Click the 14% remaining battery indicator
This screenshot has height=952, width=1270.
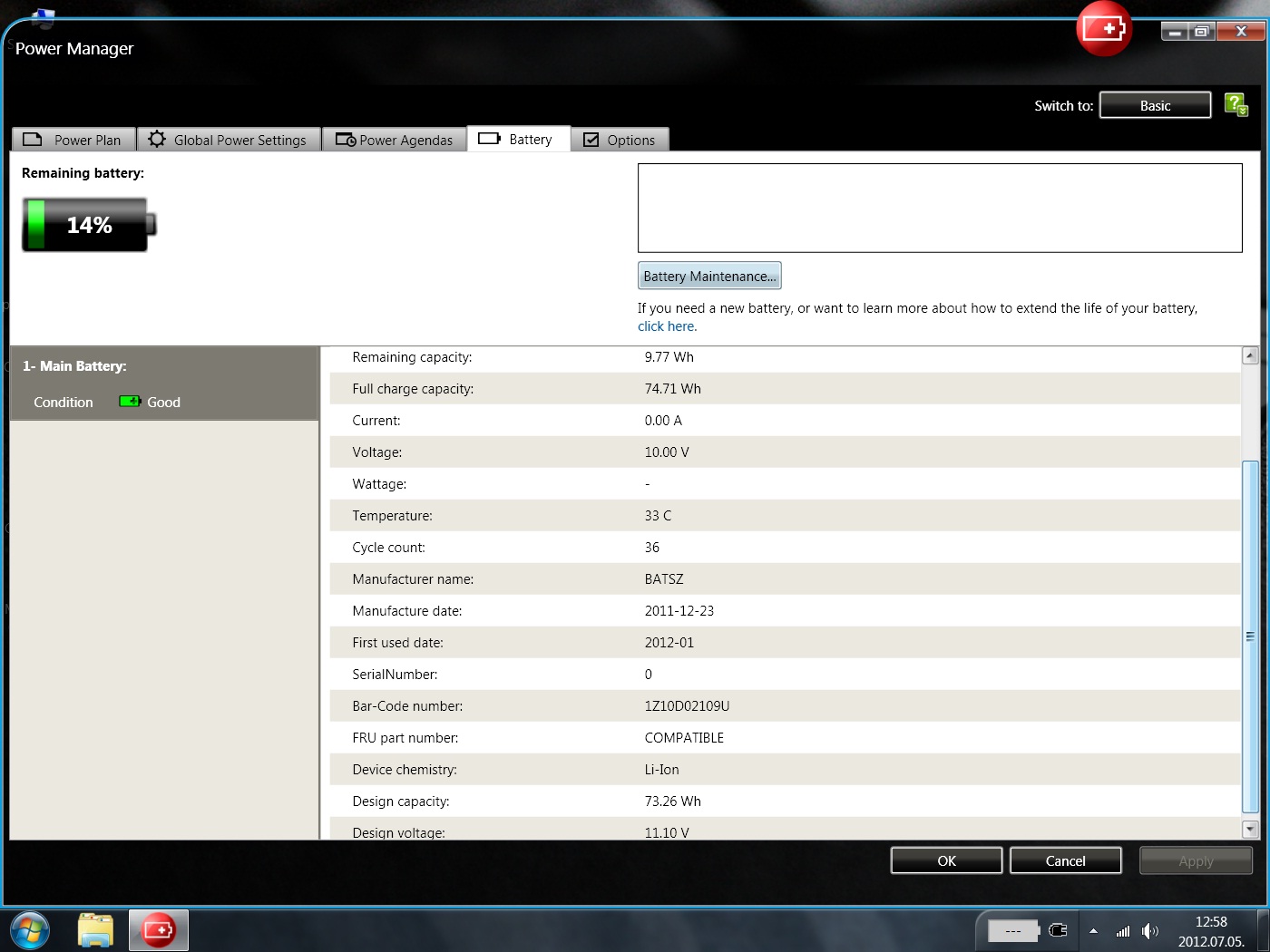click(x=89, y=224)
